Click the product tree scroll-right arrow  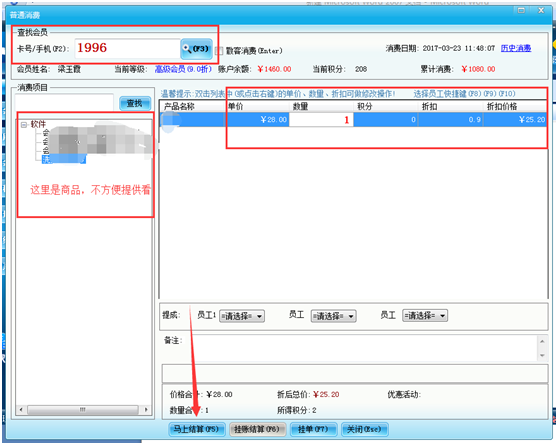(x=146, y=409)
